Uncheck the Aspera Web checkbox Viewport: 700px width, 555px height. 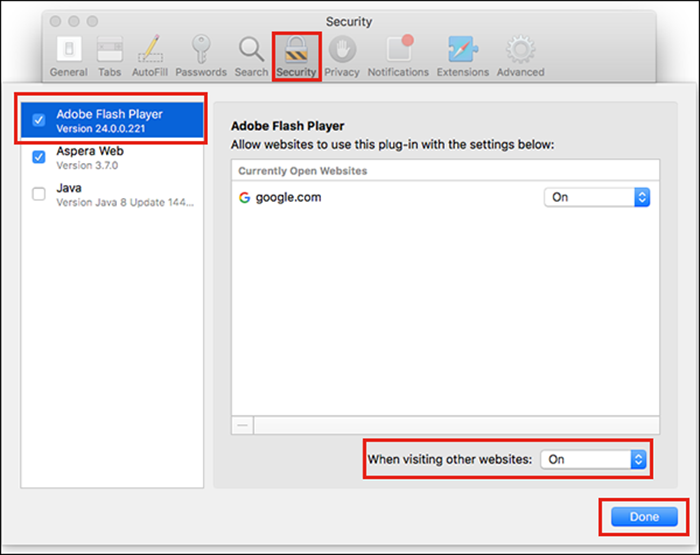point(39,157)
